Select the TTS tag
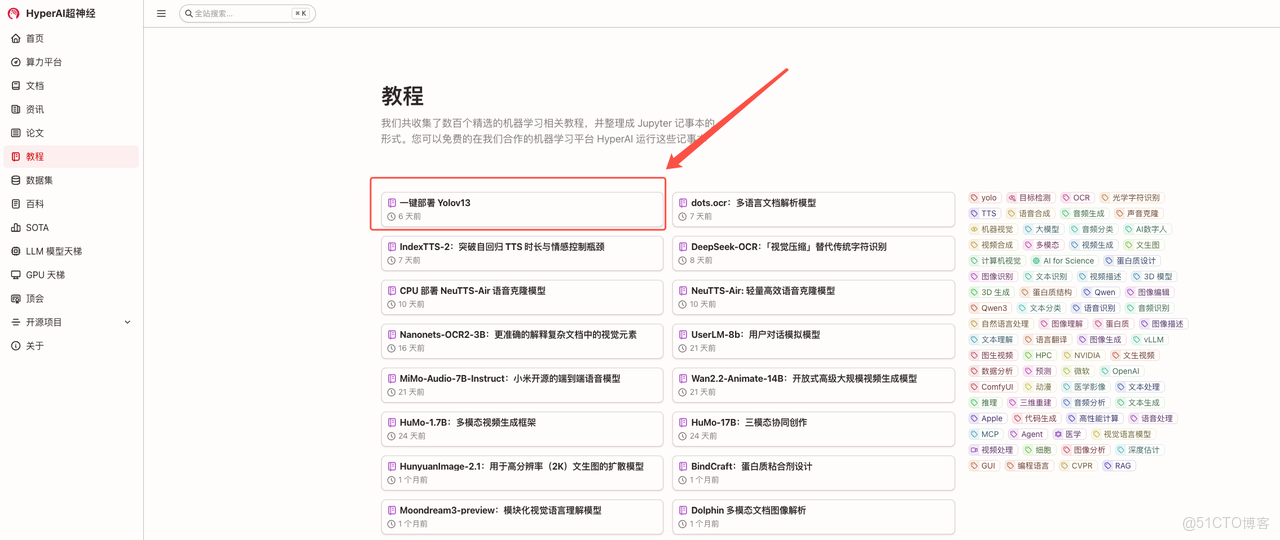Viewport: 1280px width, 540px height. pos(984,213)
